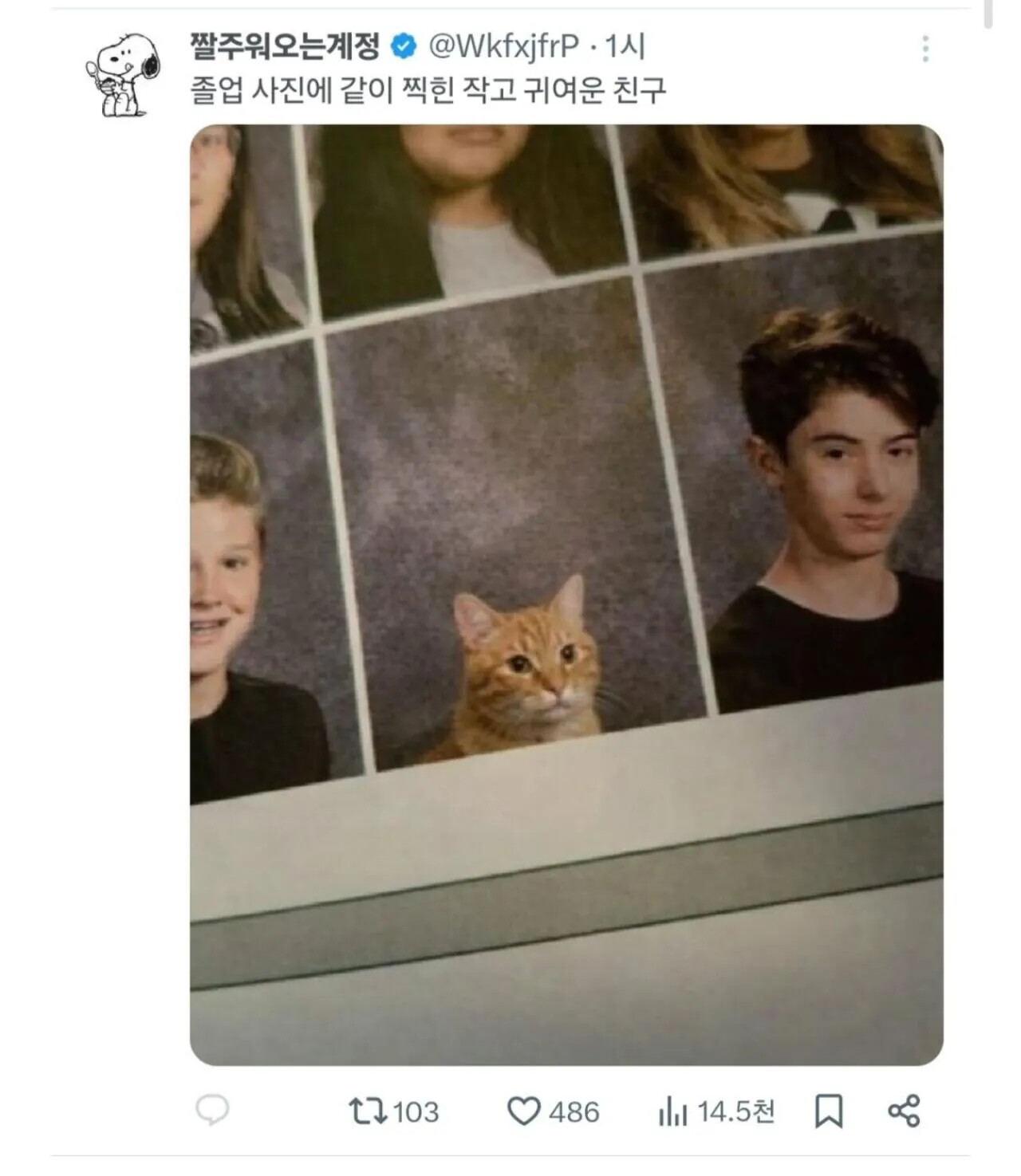Open view analytics bar chart icon

tap(672, 1111)
